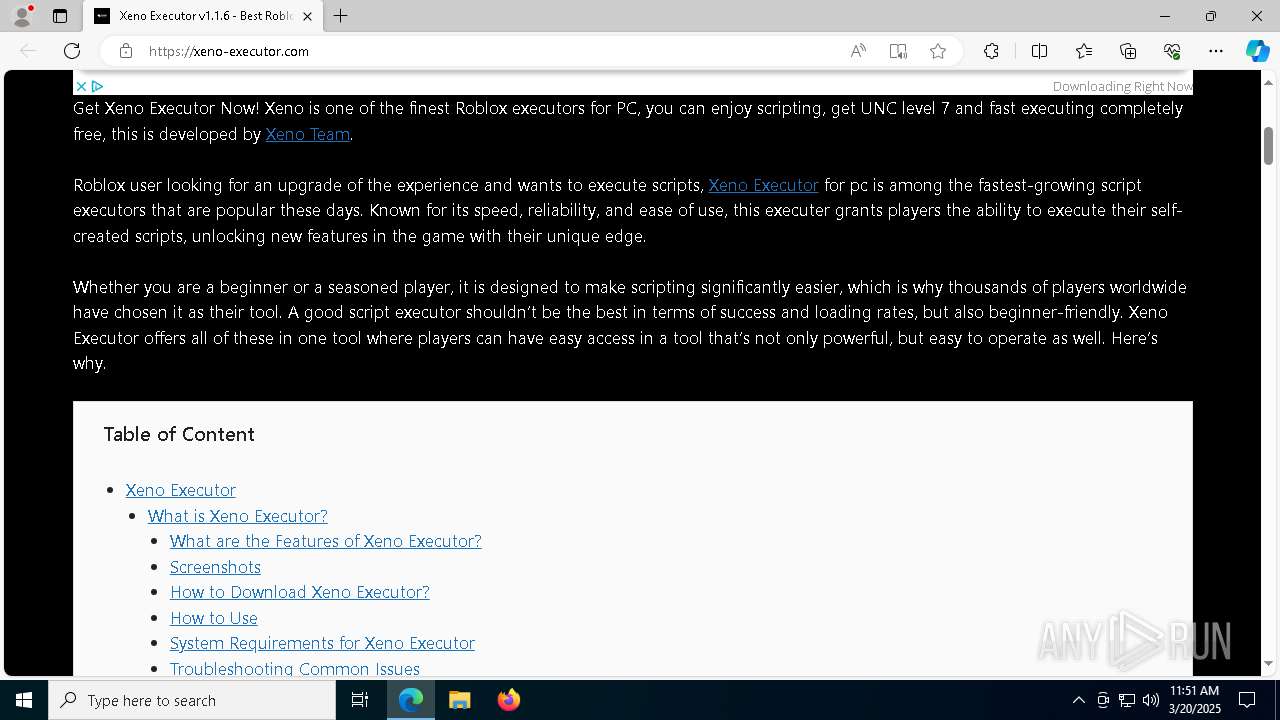Screen dimensions: 1280x720
Task: Launch Firefox from the taskbar
Action: tap(509, 700)
